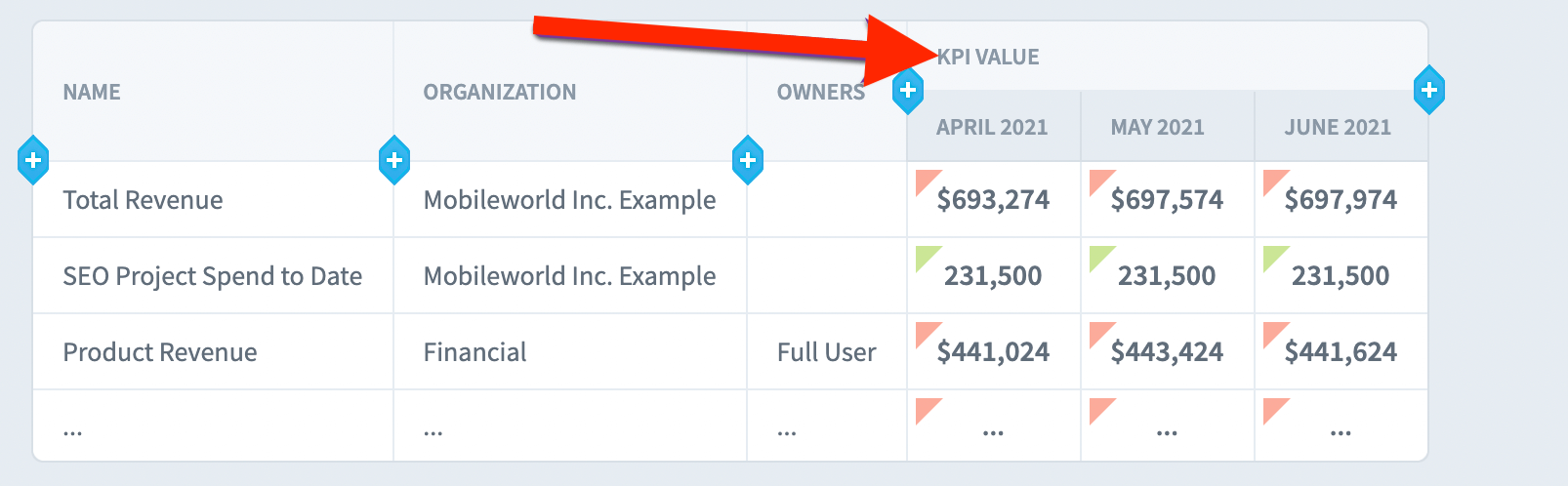Click green flag on SEO Project May value
The width and height of the screenshot is (1568, 486).
click(x=1099, y=256)
